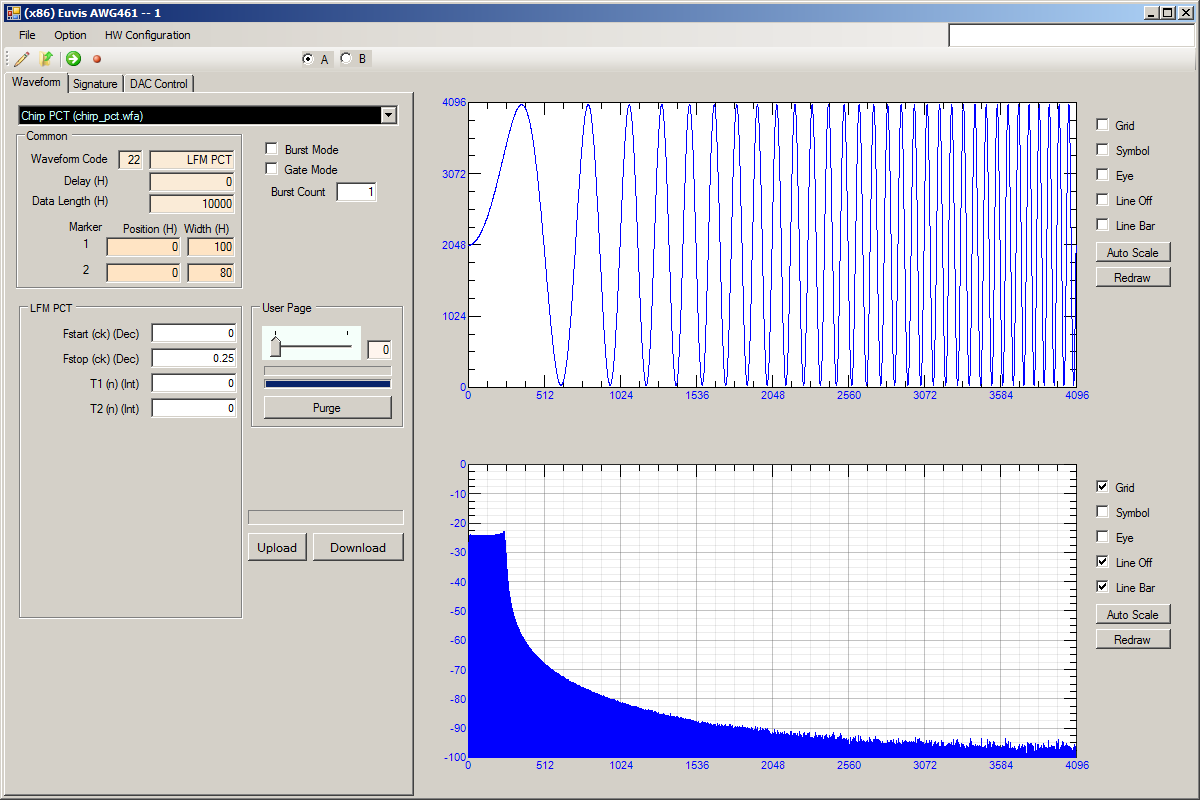Click the red dot stop icon

[x=97, y=59]
